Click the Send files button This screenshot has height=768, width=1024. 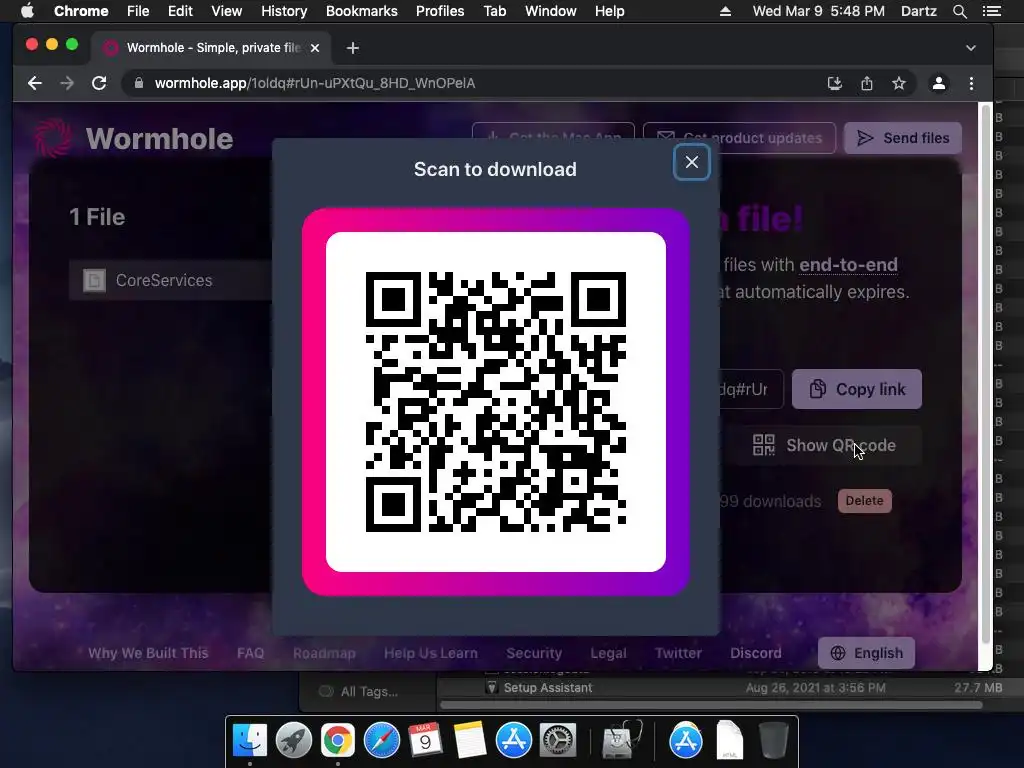point(903,138)
